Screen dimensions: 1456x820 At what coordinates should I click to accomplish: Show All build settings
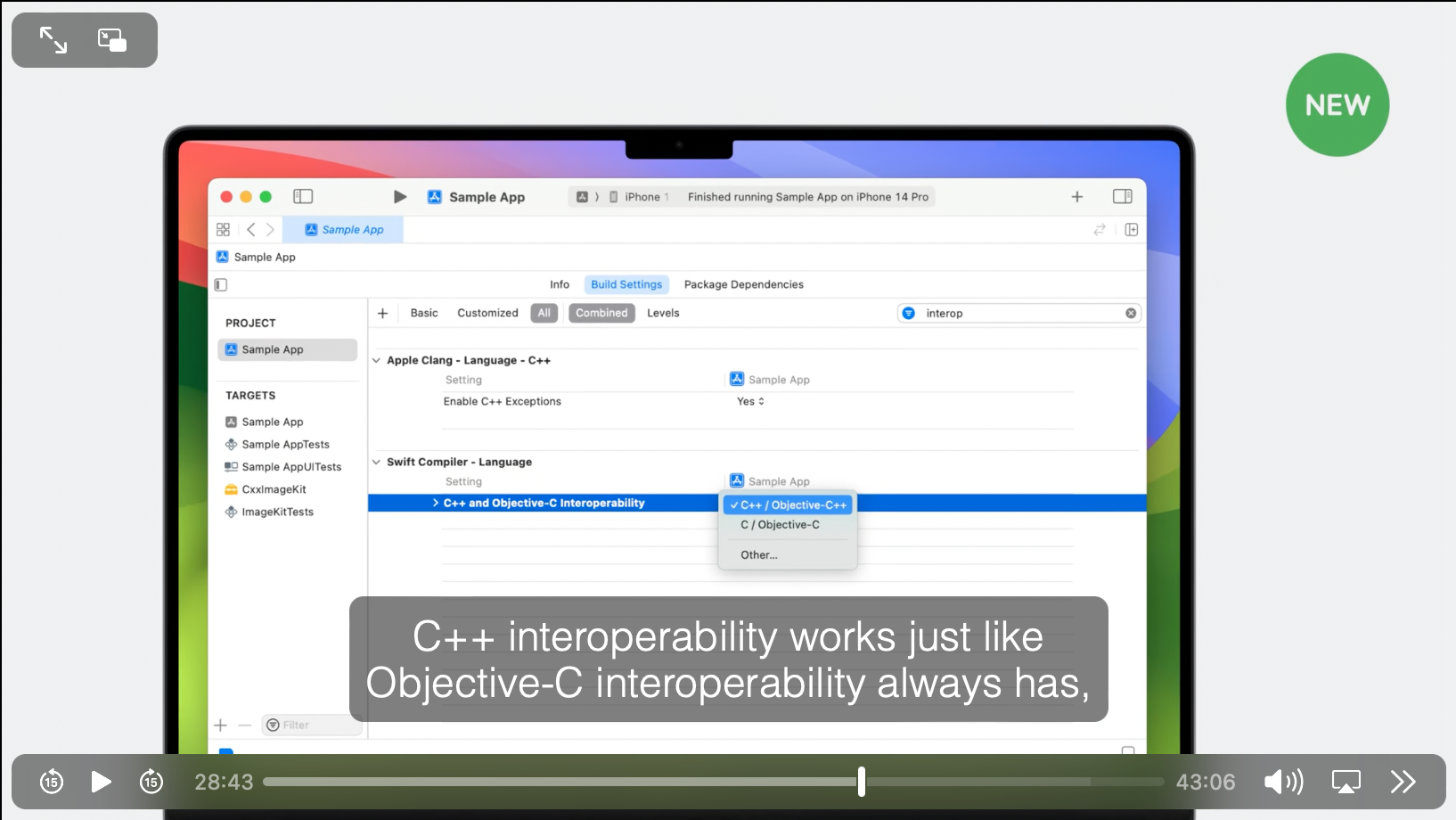pos(544,313)
